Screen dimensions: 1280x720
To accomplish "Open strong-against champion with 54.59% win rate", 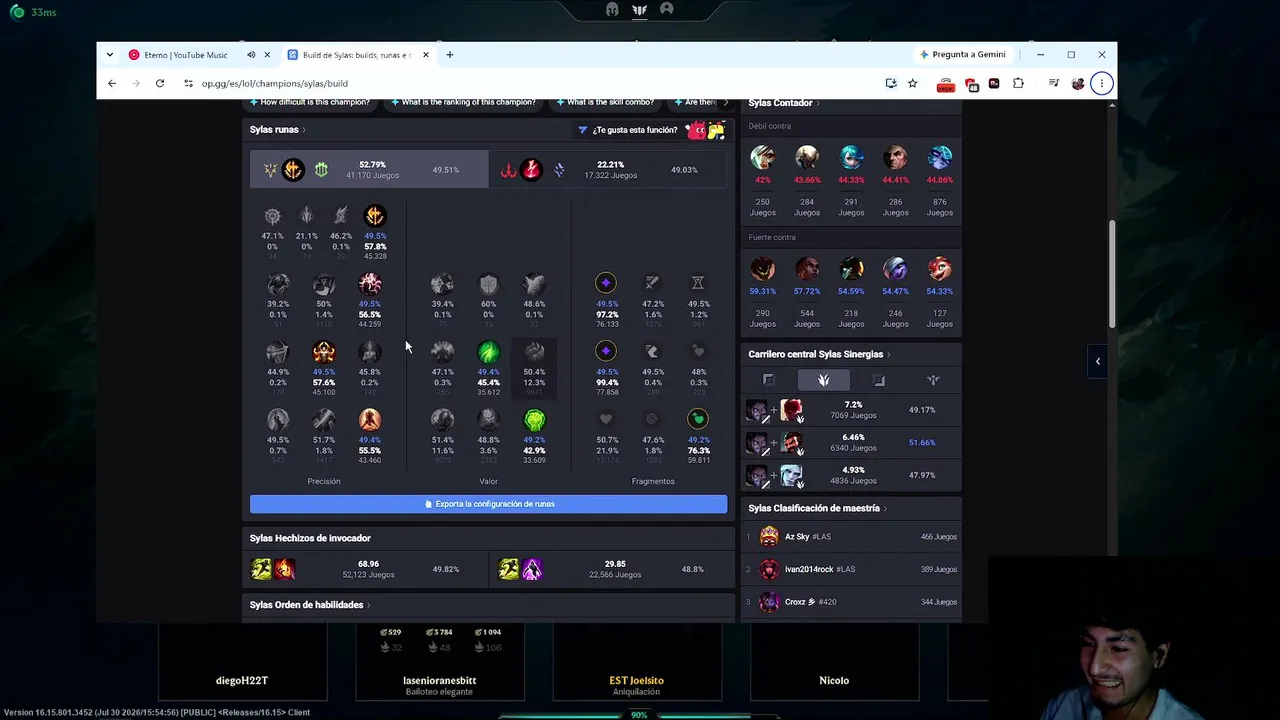I will coord(851,269).
